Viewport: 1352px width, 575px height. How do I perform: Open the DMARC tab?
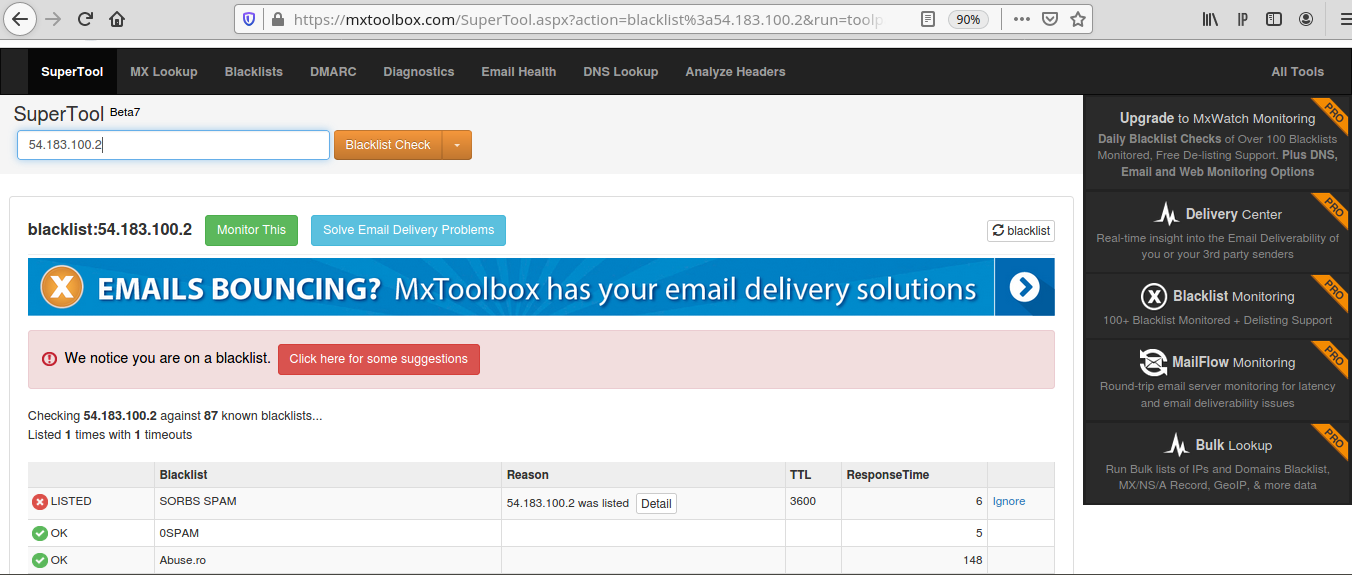333,71
